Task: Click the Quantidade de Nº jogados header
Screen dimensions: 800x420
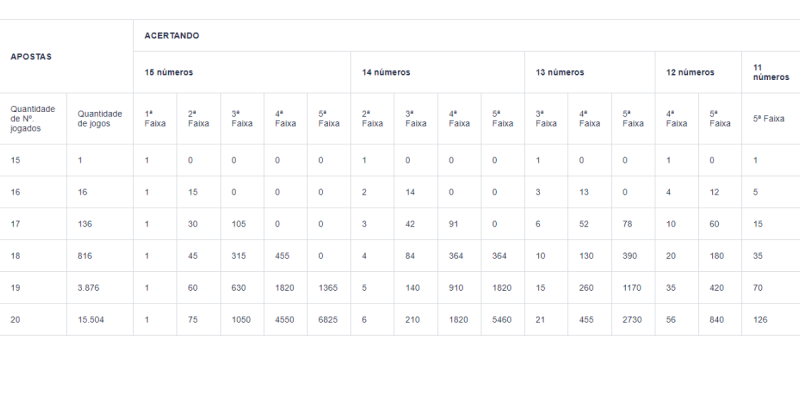Action: [33, 119]
